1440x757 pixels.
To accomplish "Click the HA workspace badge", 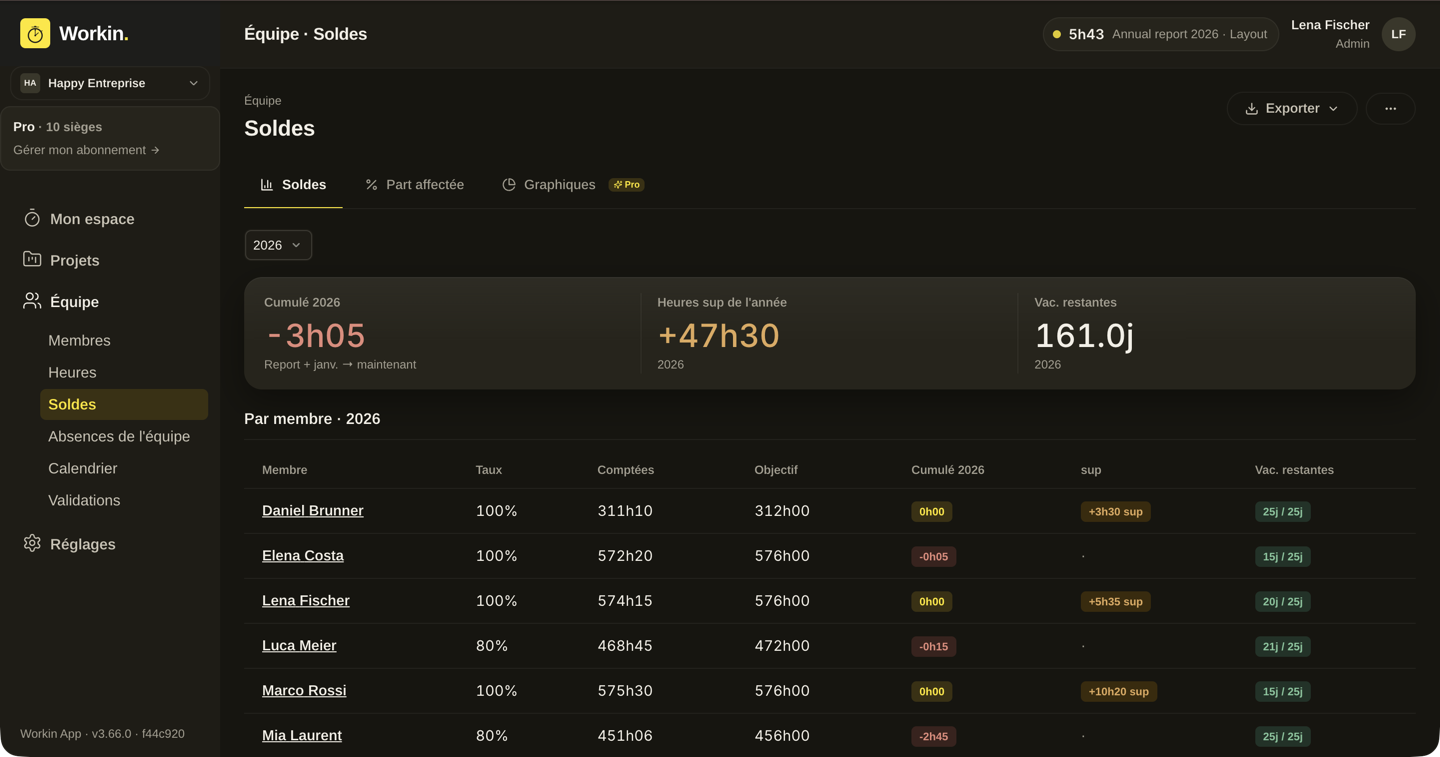I will click(30, 83).
